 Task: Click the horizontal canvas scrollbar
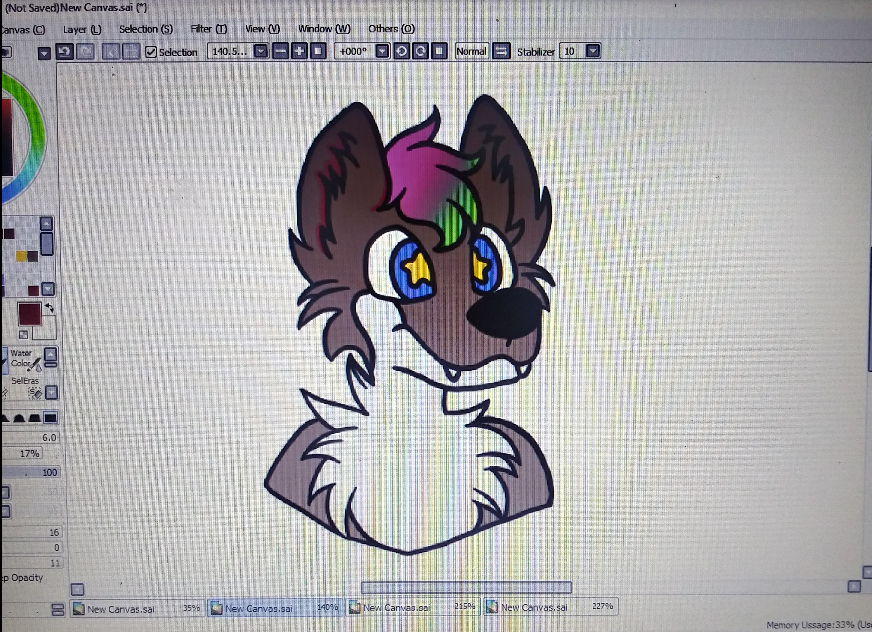[x=466, y=587]
